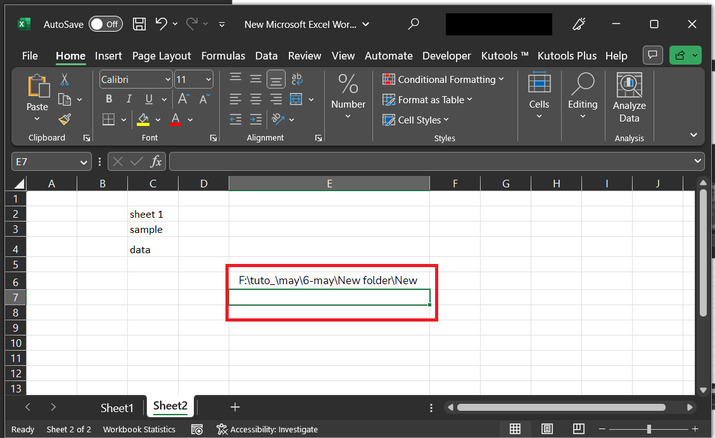Image resolution: width=715 pixels, height=438 pixels.
Task: Click Workbook Statistics in status bar
Action: pyautogui.click(x=139, y=429)
